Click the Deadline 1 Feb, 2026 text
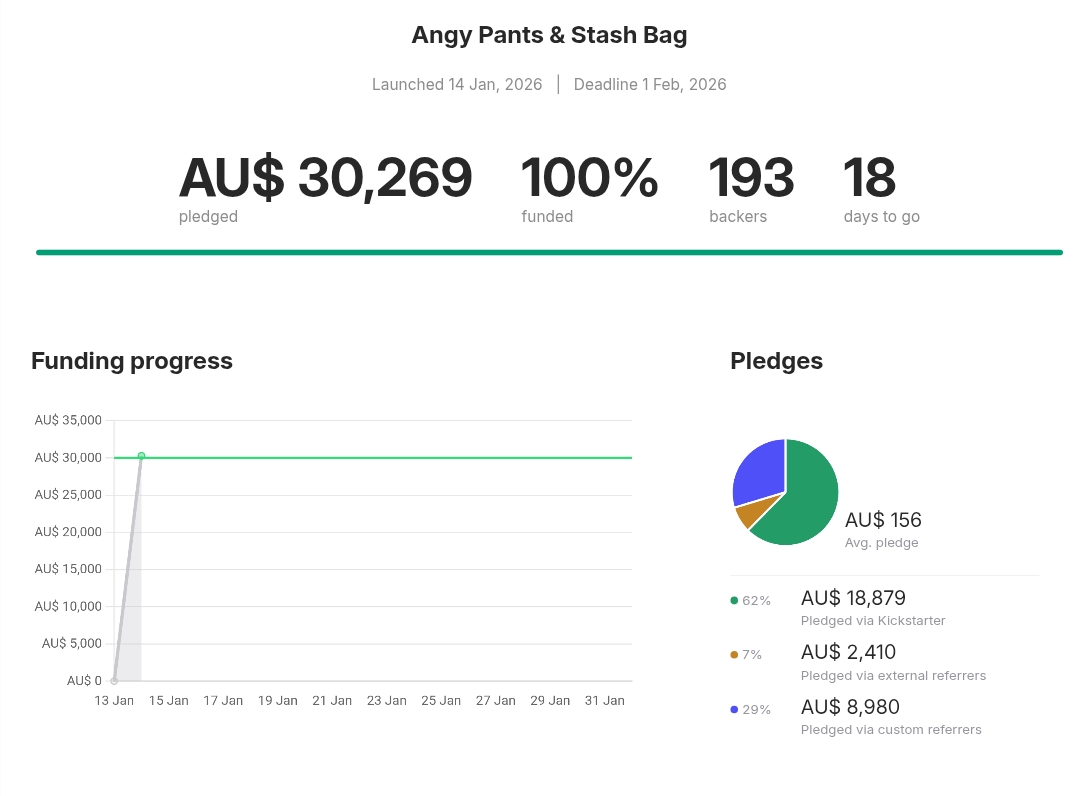Screen dimensions: 1080x796 click(x=650, y=84)
